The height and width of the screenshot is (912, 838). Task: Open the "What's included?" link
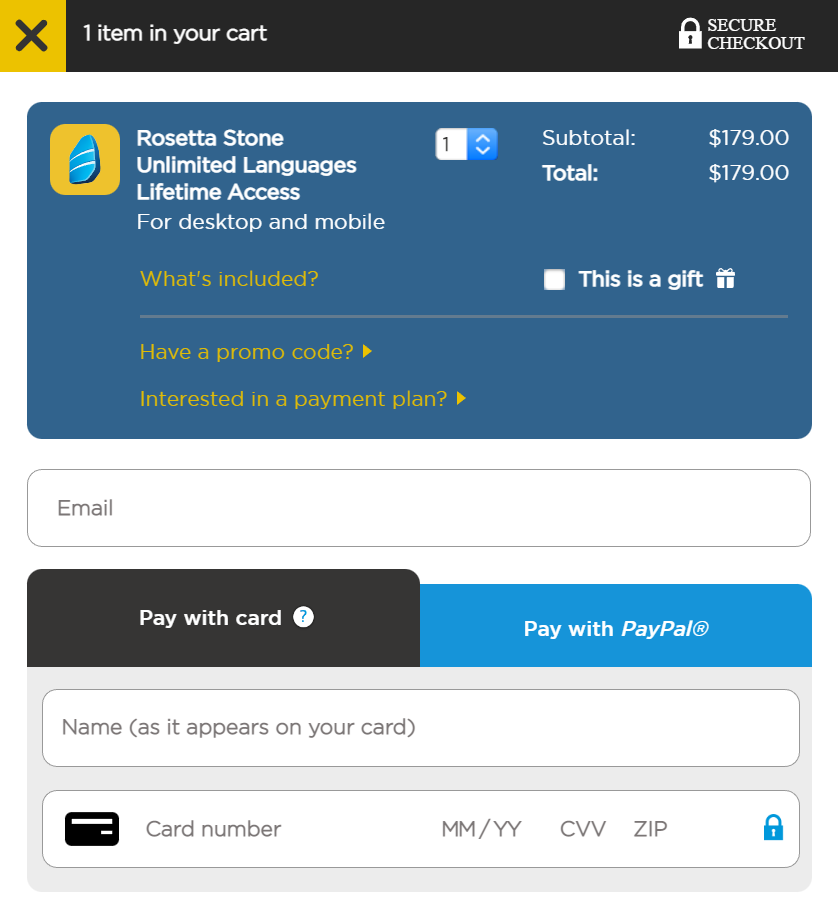pos(229,279)
